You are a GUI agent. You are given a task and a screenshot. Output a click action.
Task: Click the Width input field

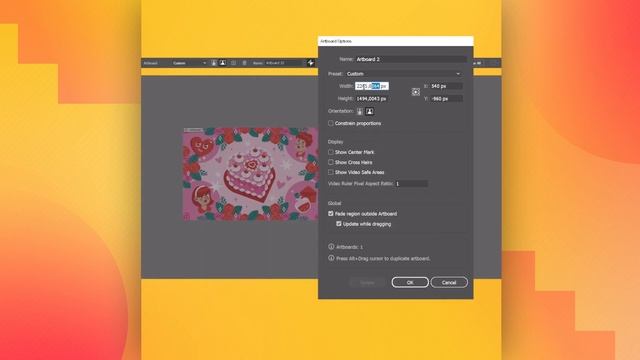[372, 86]
